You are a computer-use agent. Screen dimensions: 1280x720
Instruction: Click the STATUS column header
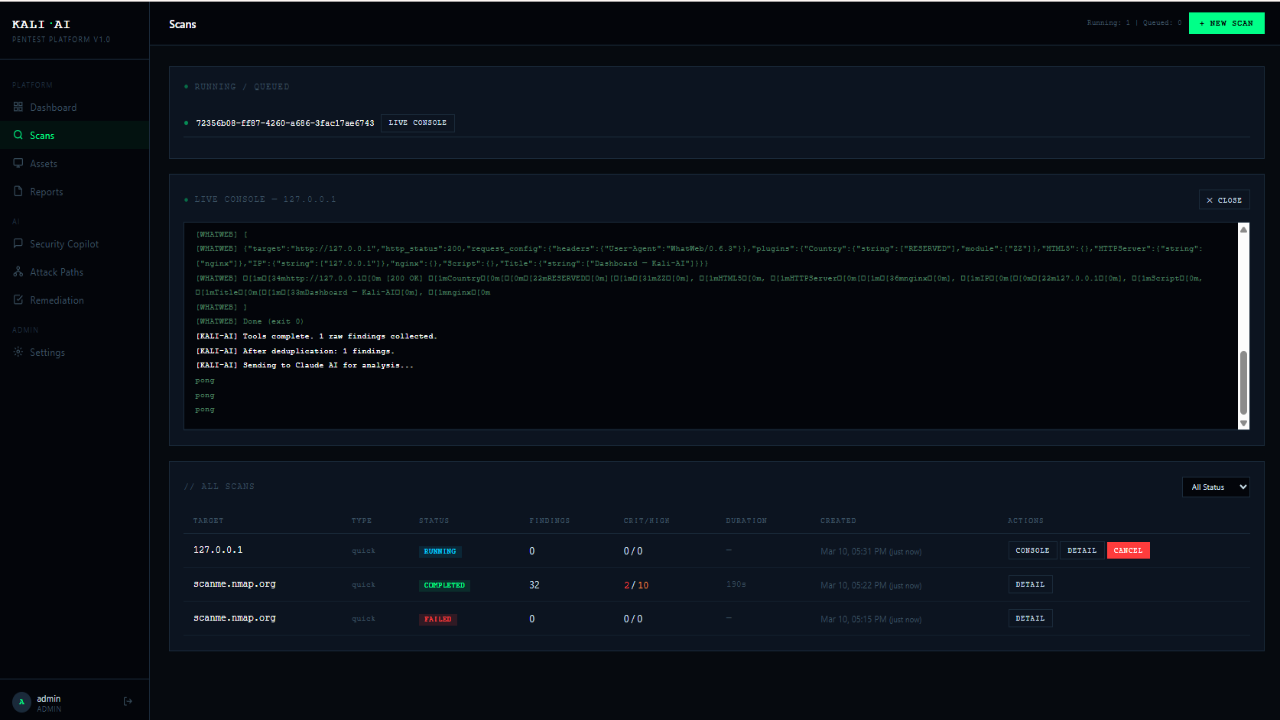(x=434, y=521)
